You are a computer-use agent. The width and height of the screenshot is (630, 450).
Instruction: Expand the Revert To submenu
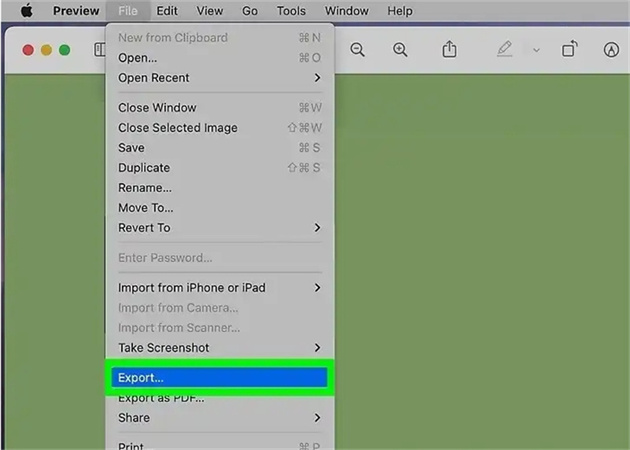pyautogui.click(x=219, y=228)
